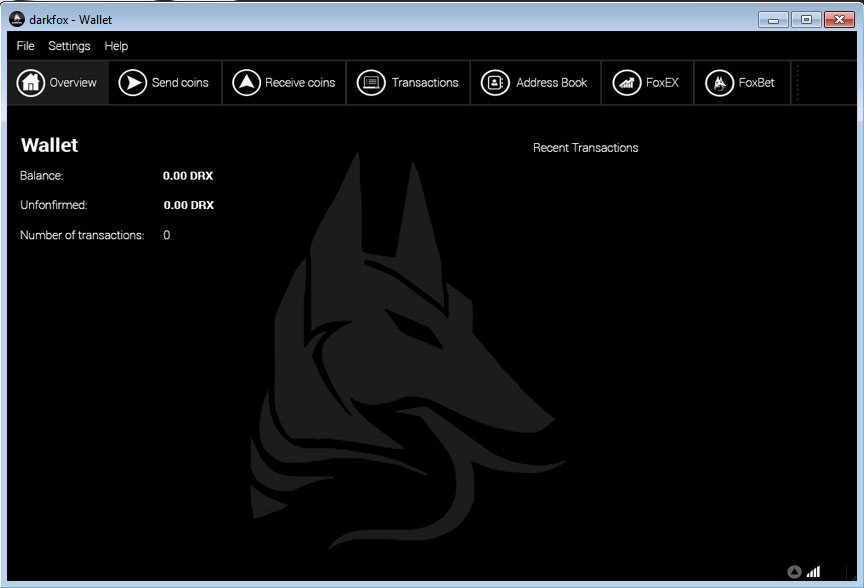
Task: Open the File menu
Action: [25, 46]
